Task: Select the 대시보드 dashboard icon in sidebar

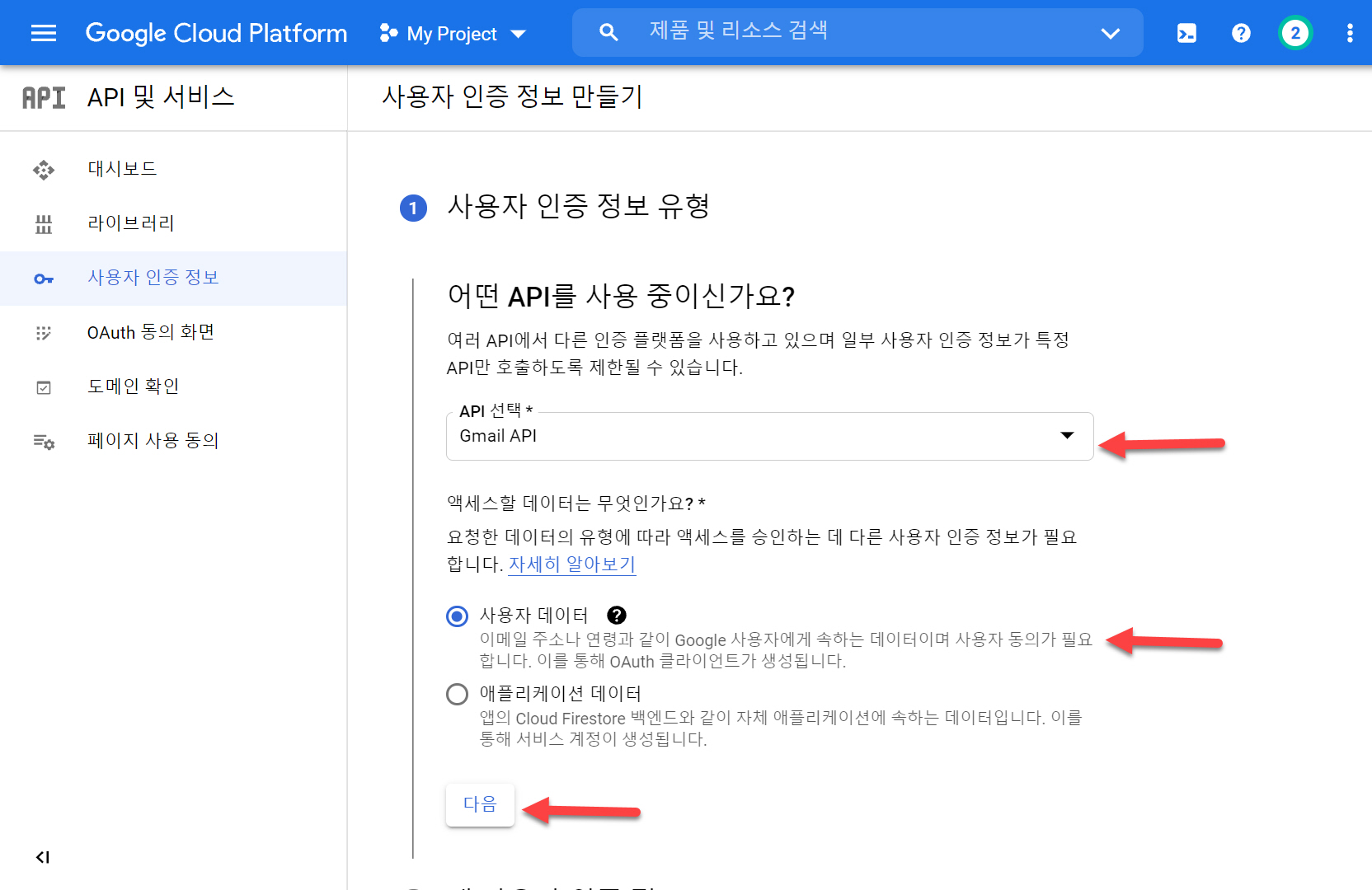Action: coord(43,169)
